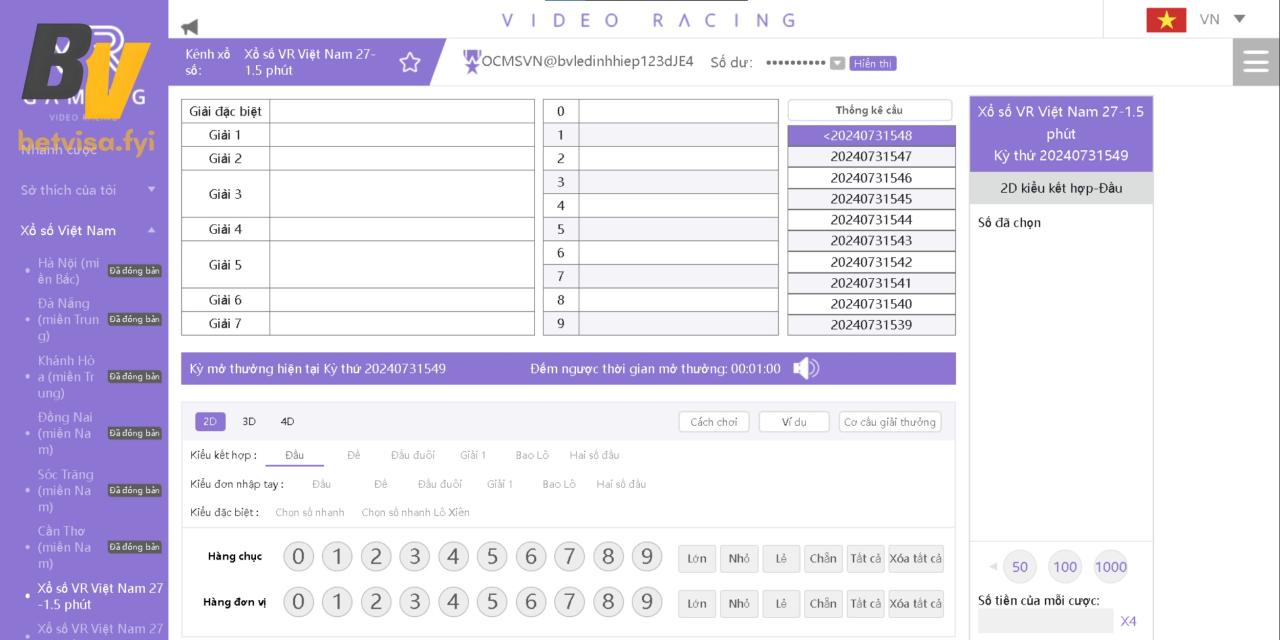Click Xóa tất cả for Hàng chục
Screen dimensions: 1280x640
coord(915,559)
